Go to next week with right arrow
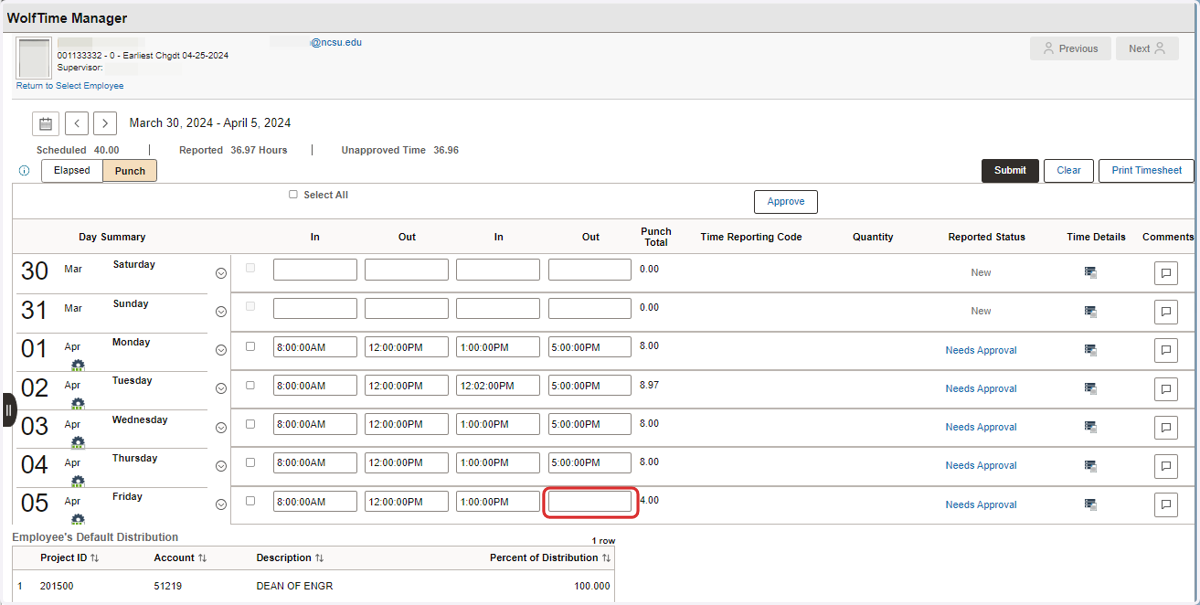This screenshot has height=605, width=1200. 105,124
